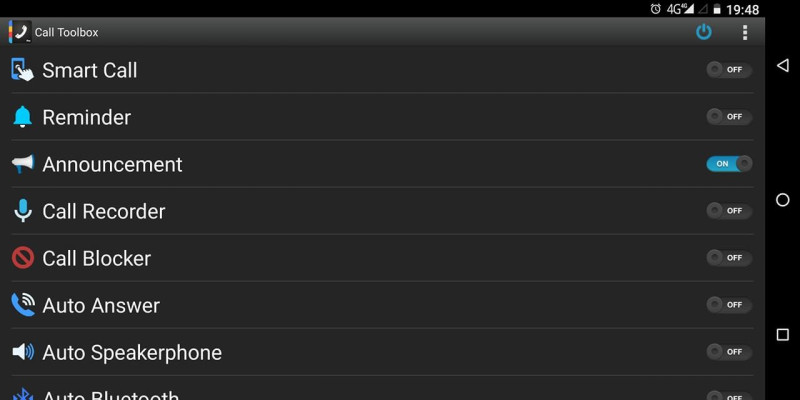Screen dimensions: 800x400
Task: Click the Call Recorder microphone icon
Action: coord(22,211)
